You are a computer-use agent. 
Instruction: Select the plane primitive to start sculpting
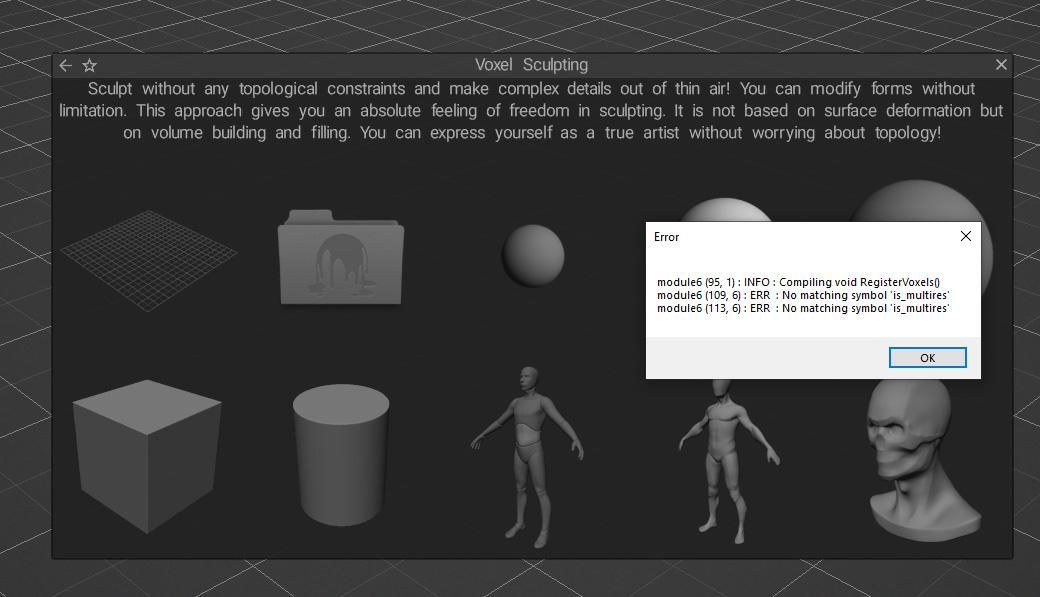150,255
